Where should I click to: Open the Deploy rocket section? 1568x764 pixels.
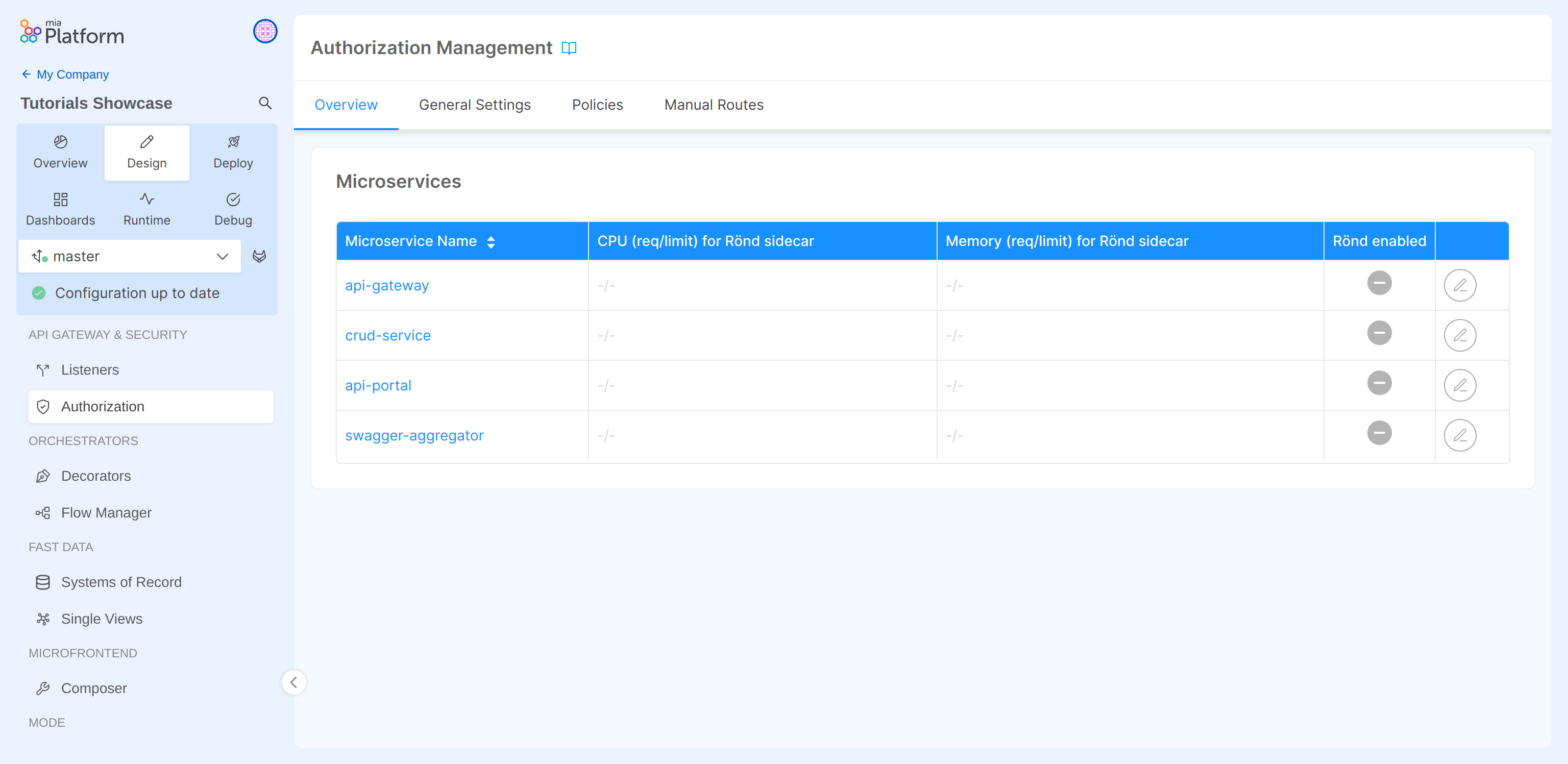click(233, 152)
